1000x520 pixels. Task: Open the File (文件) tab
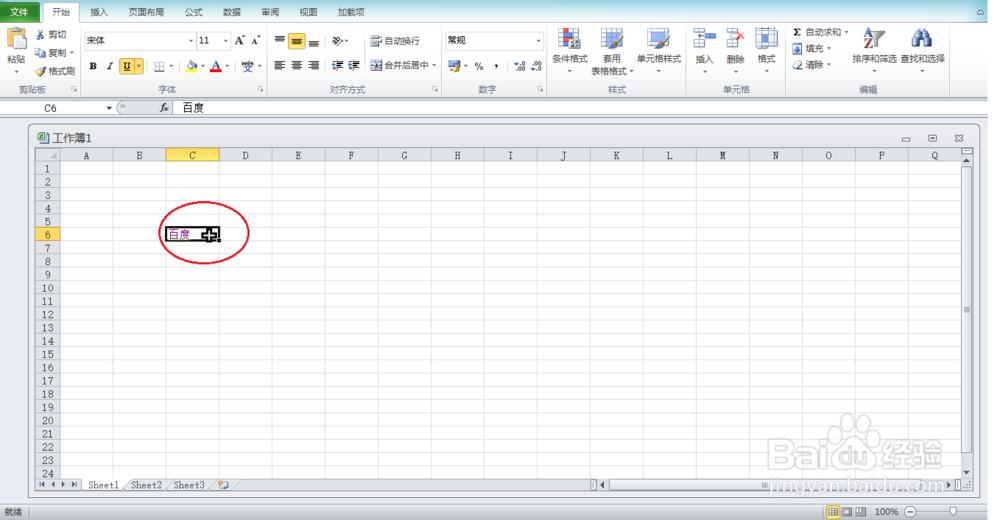pyautogui.click(x=20, y=11)
